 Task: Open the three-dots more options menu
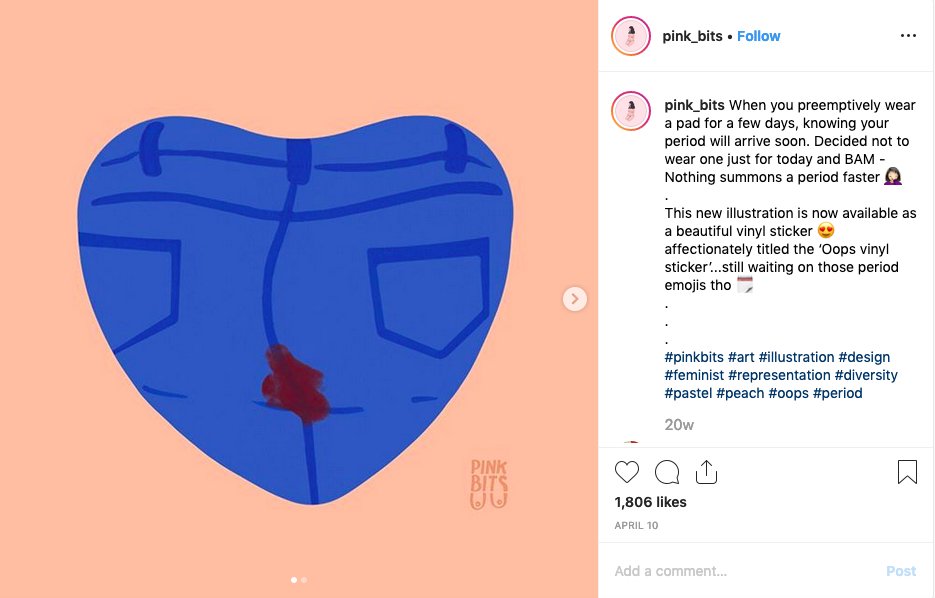click(908, 36)
